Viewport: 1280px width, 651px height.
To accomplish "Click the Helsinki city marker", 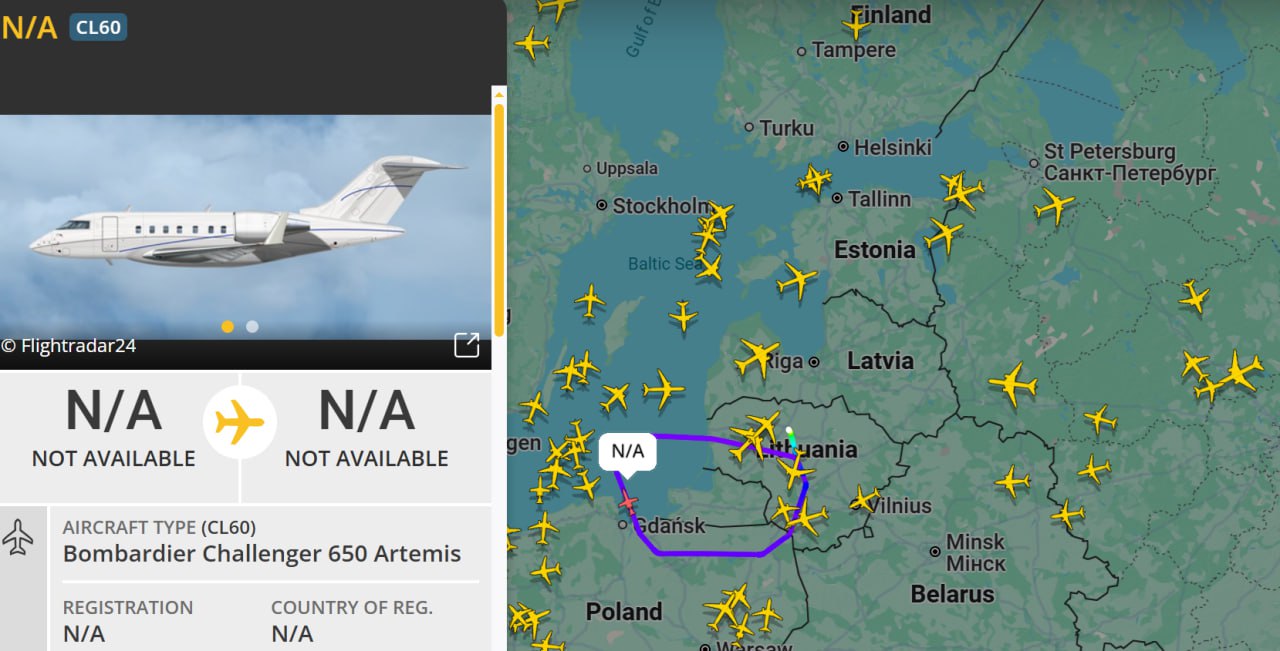I will coord(843,146).
